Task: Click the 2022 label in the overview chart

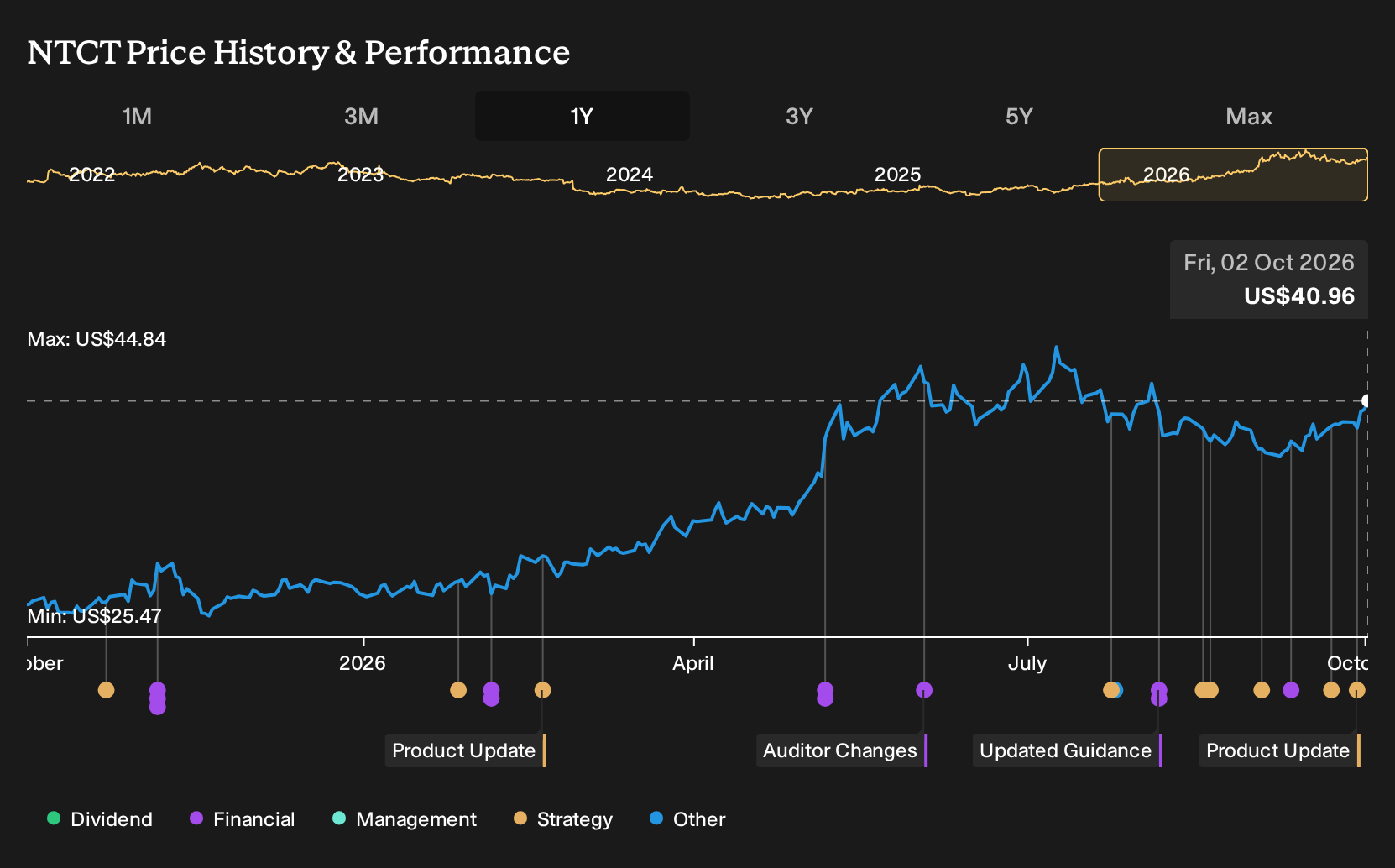Action: 92,175
